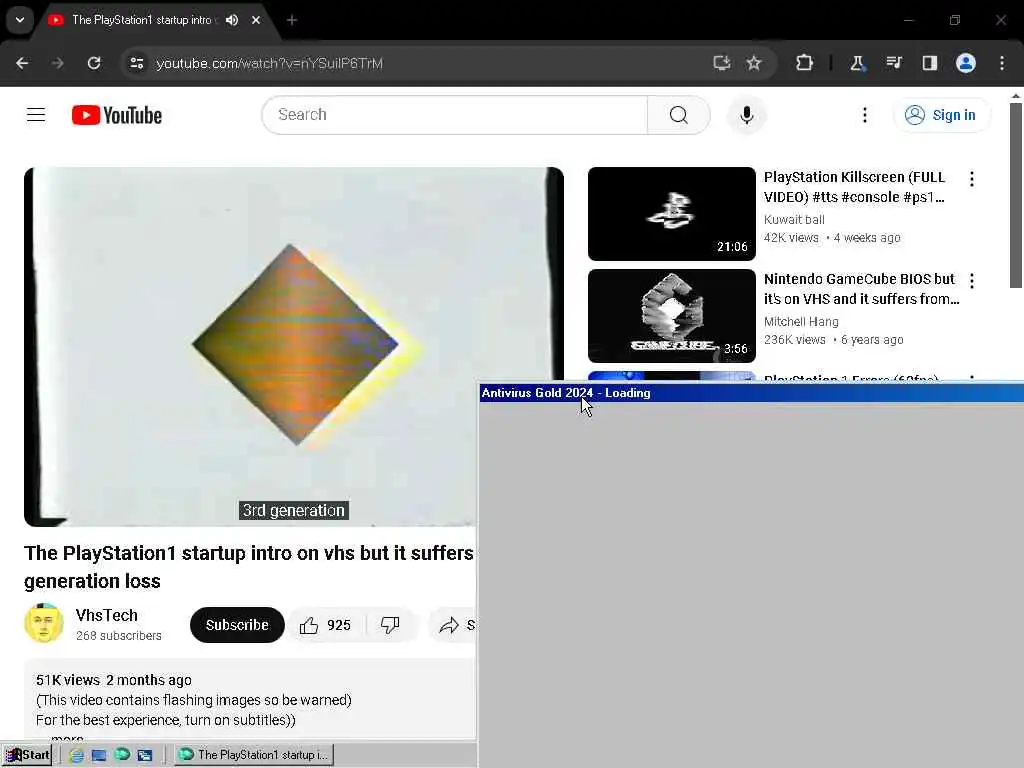Viewport: 1024px width, 768px height.
Task: Switch to The PlayStation1 startup taskbar button
Action: tap(254, 755)
